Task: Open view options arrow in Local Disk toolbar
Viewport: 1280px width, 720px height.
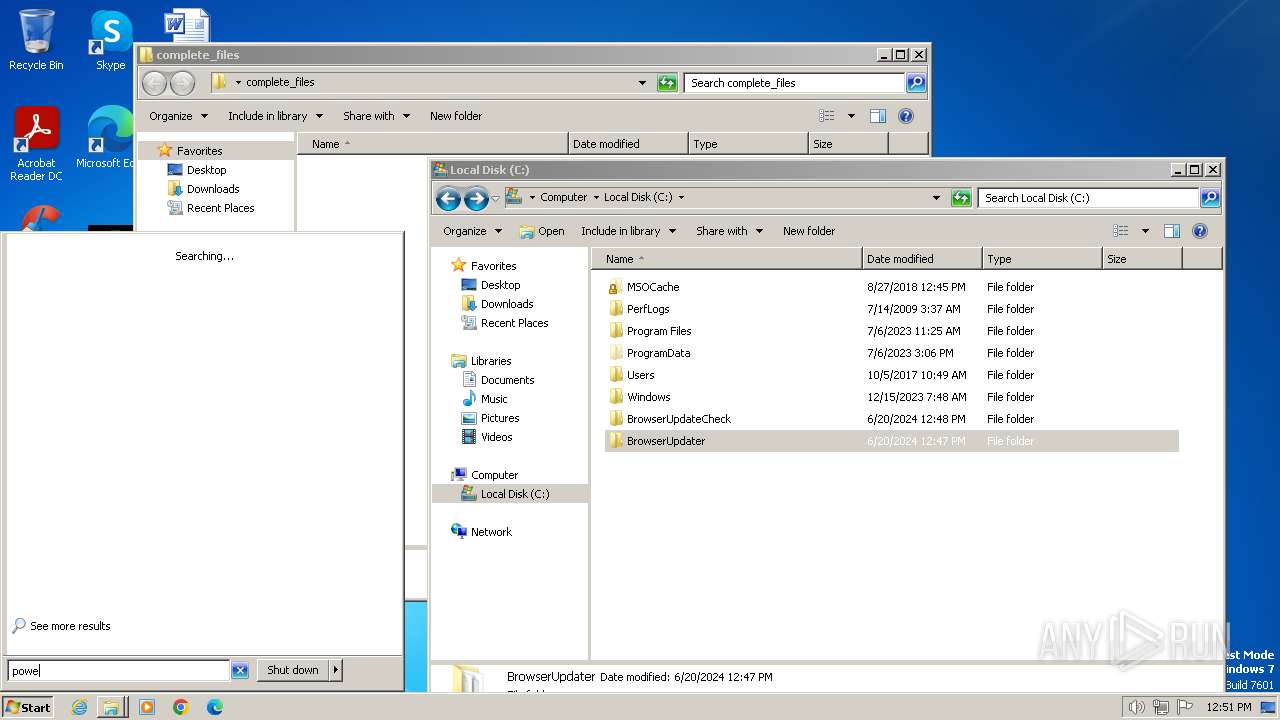Action: pyautogui.click(x=1145, y=231)
